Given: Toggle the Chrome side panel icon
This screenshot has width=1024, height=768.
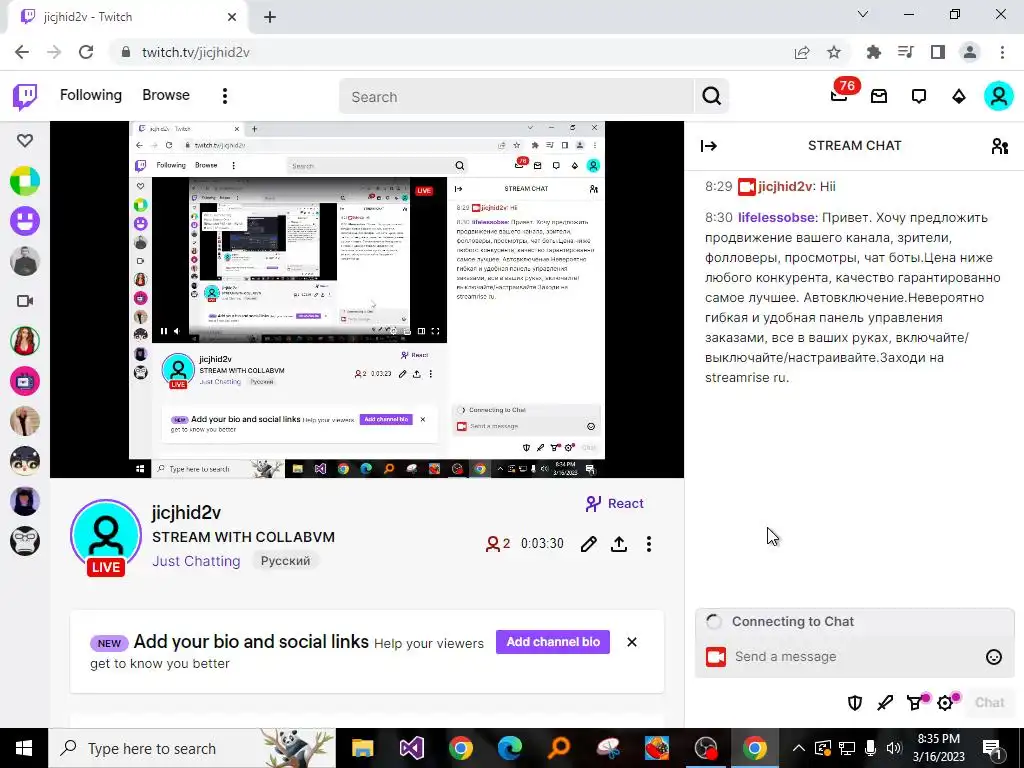Looking at the screenshot, I should (938, 52).
